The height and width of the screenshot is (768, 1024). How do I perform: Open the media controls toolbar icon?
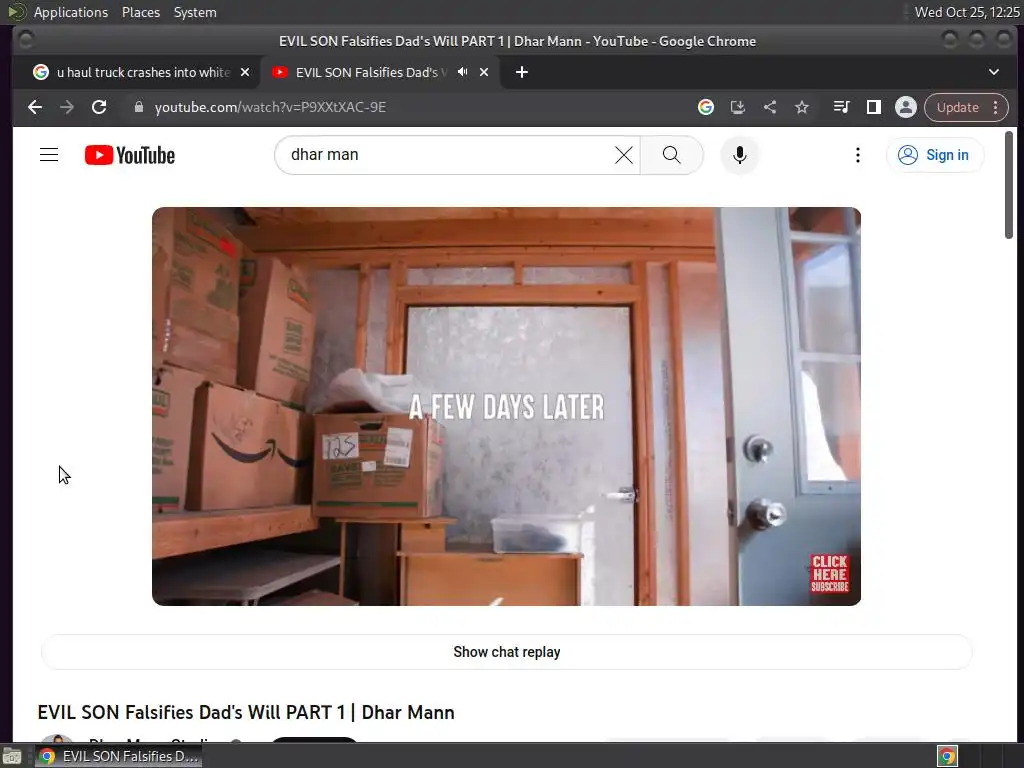[841, 107]
